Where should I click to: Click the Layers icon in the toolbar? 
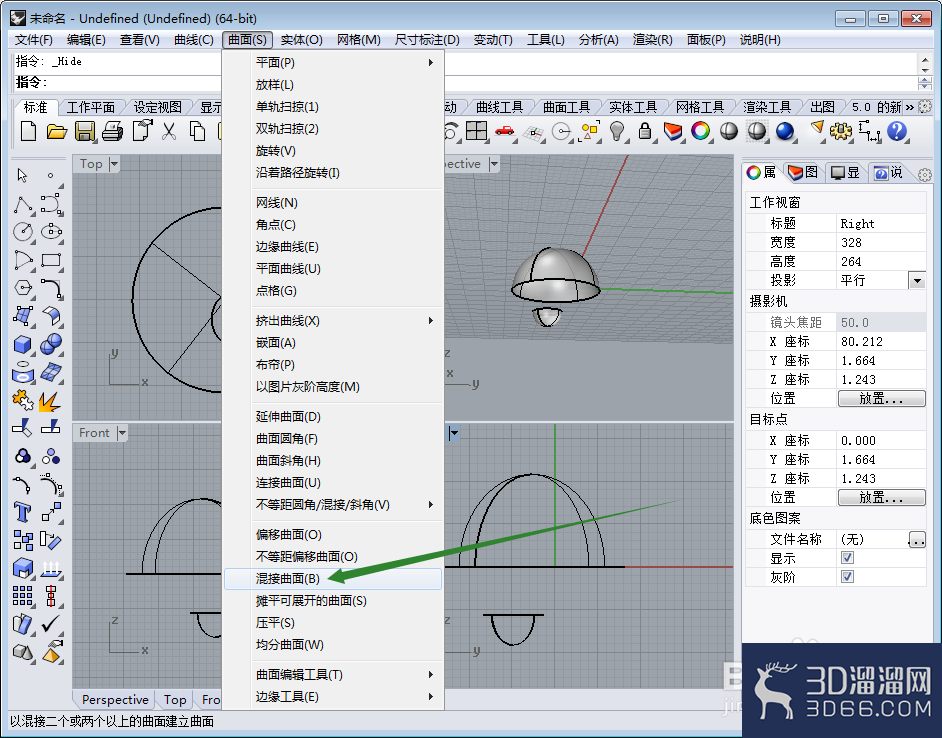(673, 130)
